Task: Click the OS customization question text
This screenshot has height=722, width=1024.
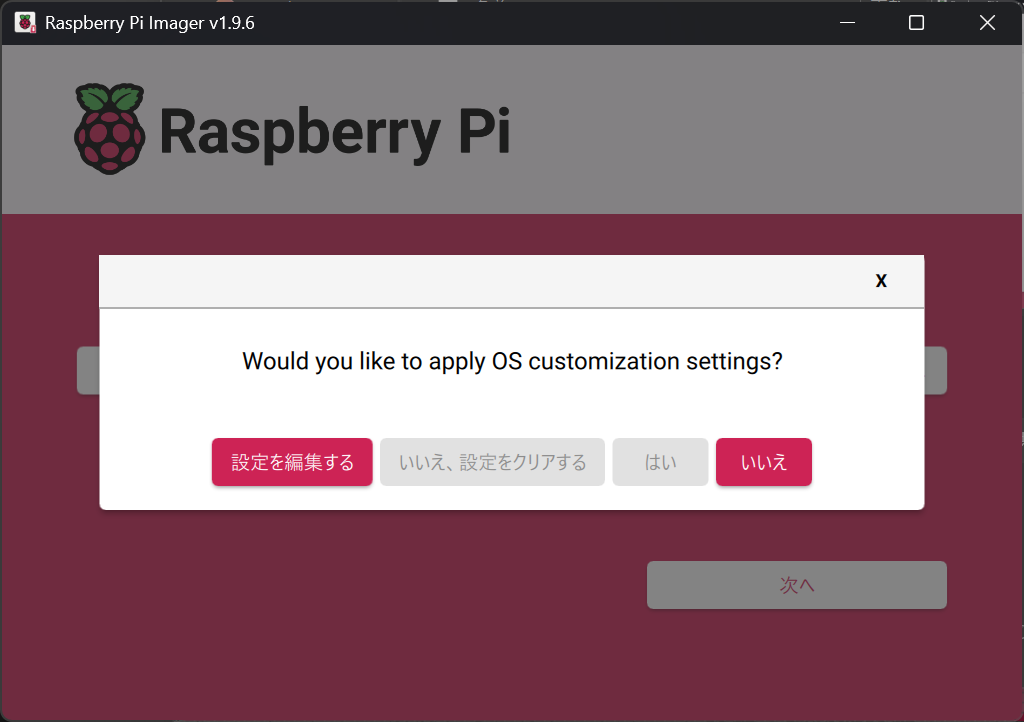Action: pyautogui.click(x=512, y=362)
